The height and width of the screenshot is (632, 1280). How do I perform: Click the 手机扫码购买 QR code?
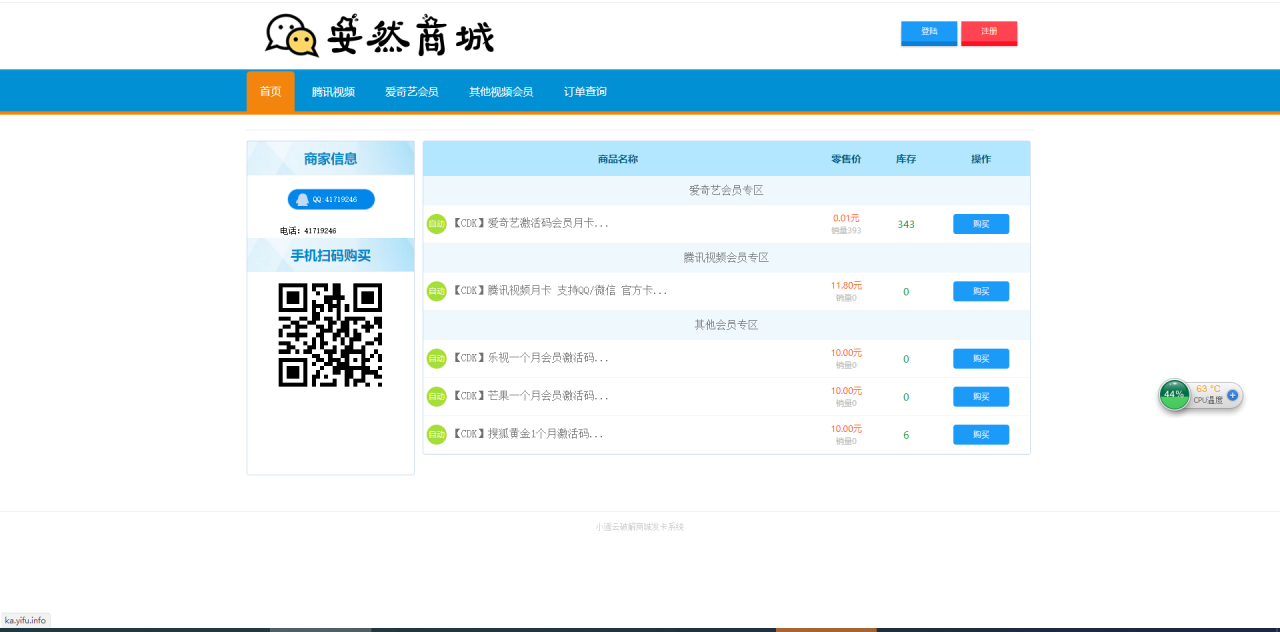coord(329,336)
